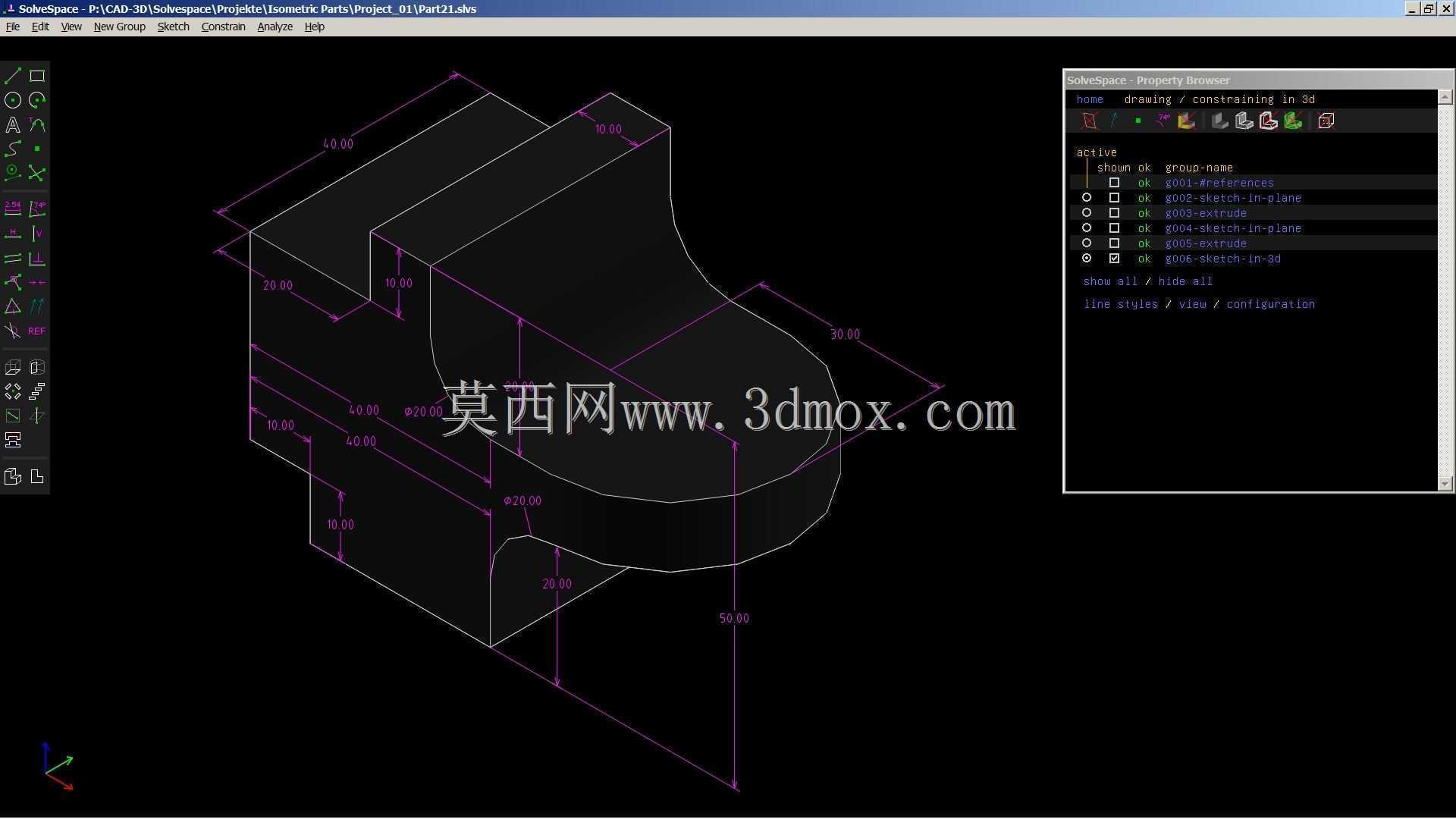Check the shown box for g003-extrude
Image resolution: width=1456 pixels, height=819 pixels.
(1114, 213)
